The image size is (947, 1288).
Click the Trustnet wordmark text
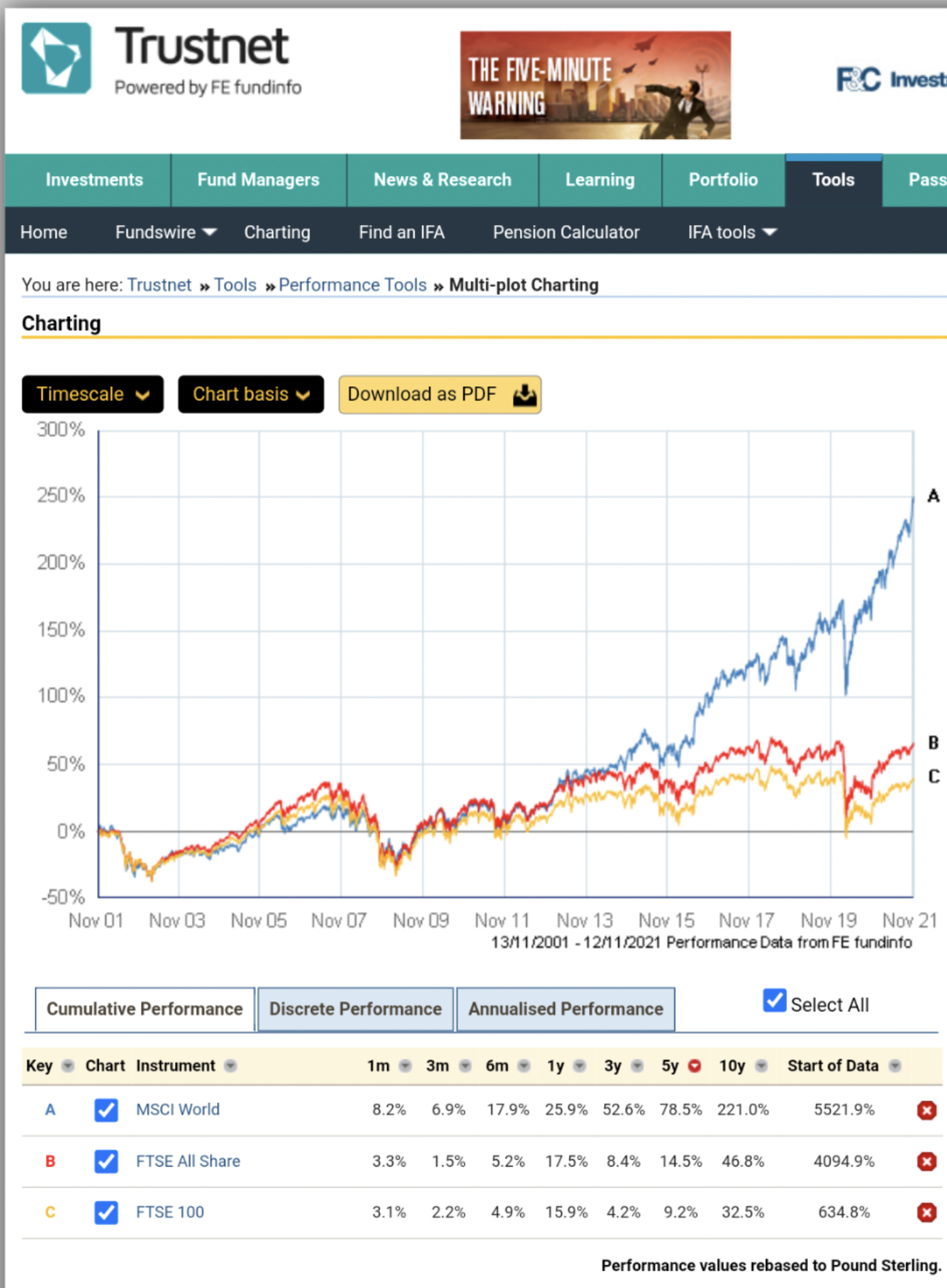tap(201, 46)
